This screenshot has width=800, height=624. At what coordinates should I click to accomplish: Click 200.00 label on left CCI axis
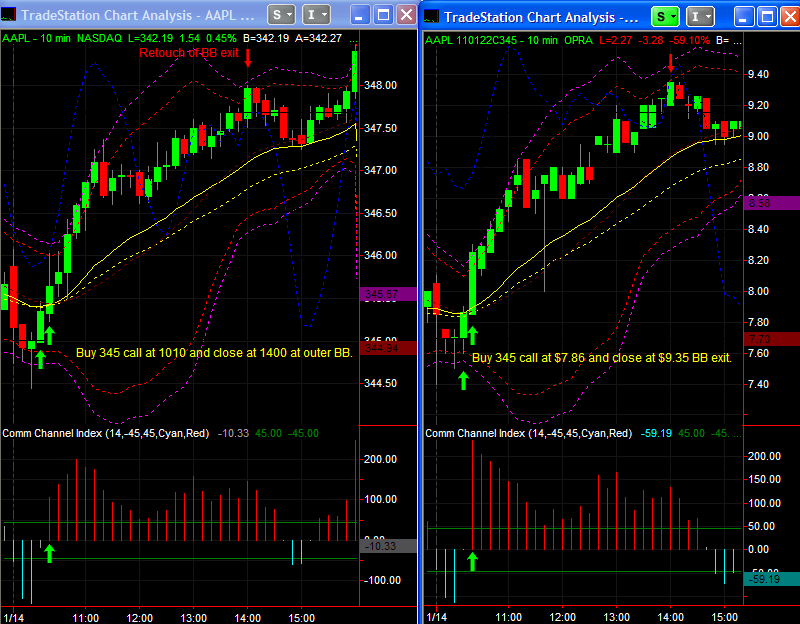[380, 459]
